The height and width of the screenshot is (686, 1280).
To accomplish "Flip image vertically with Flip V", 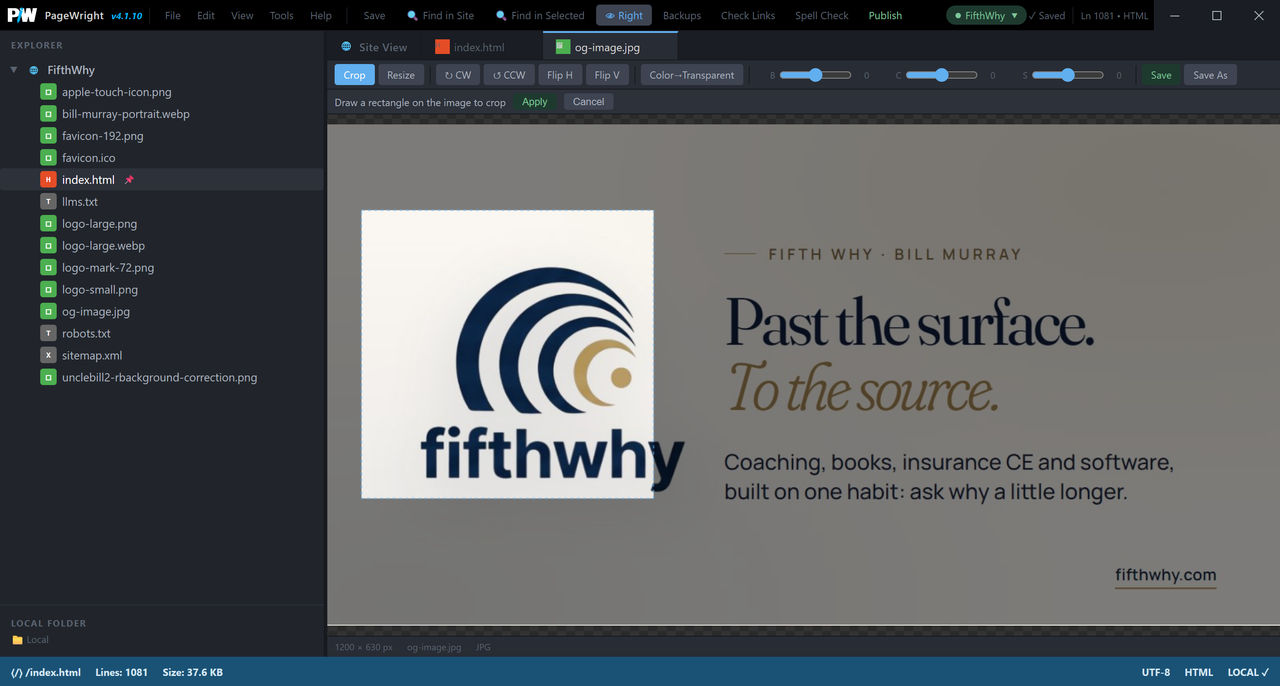I will click(x=607, y=75).
